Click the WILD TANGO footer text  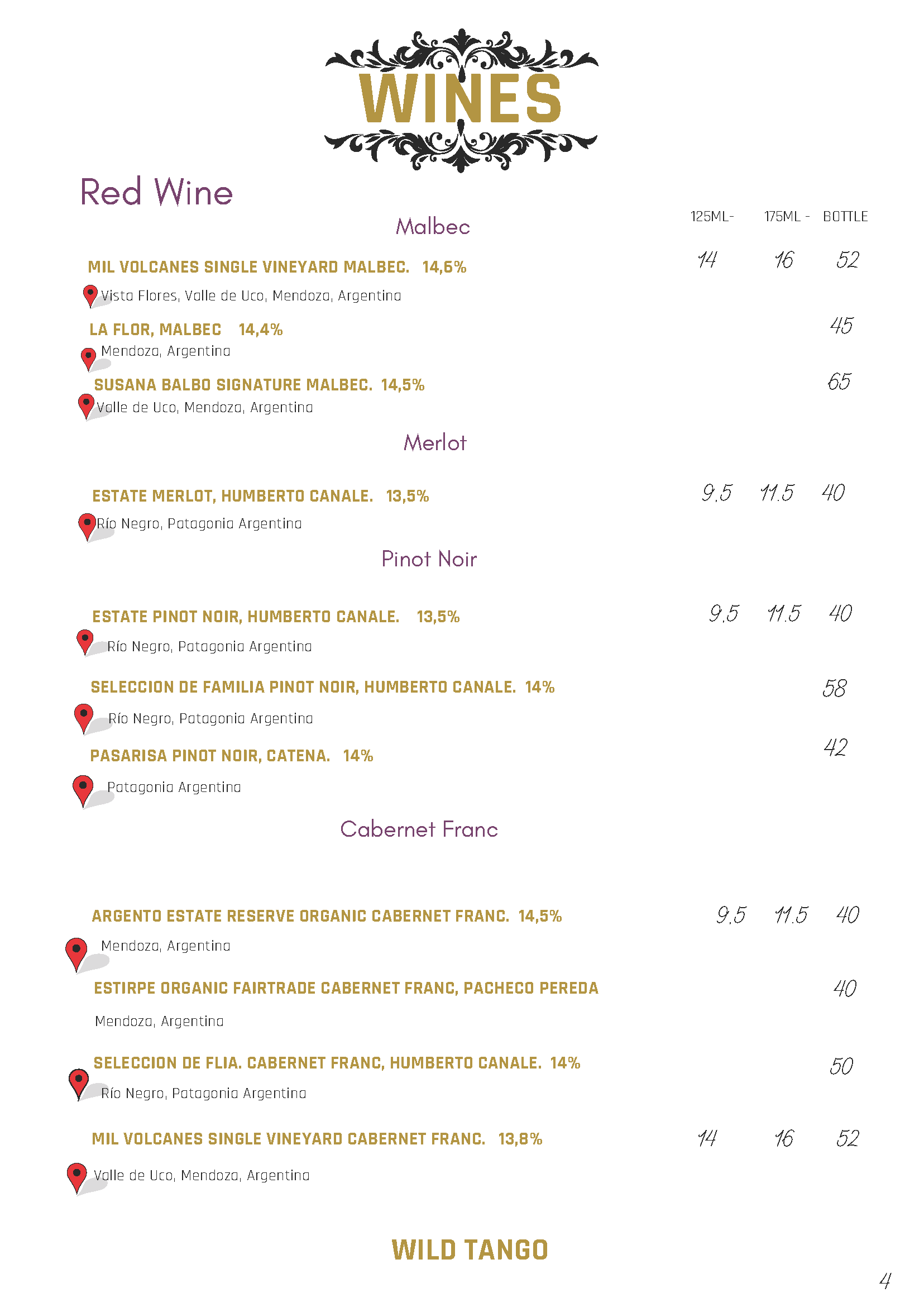(x=470, y=1251)
